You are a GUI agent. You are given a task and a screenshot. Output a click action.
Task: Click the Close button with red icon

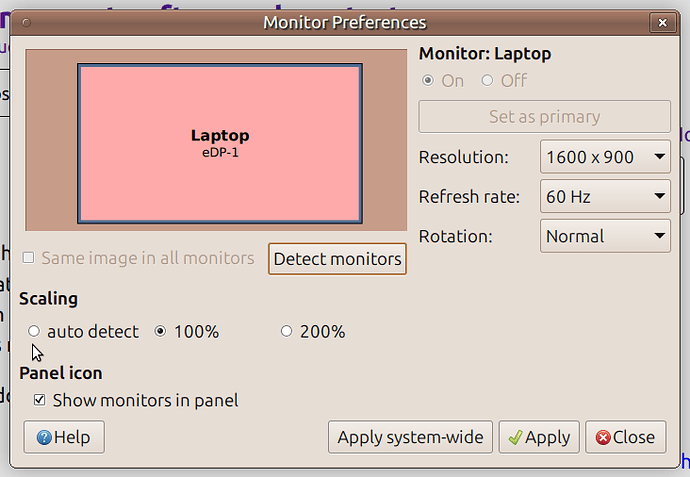point(625,437)
